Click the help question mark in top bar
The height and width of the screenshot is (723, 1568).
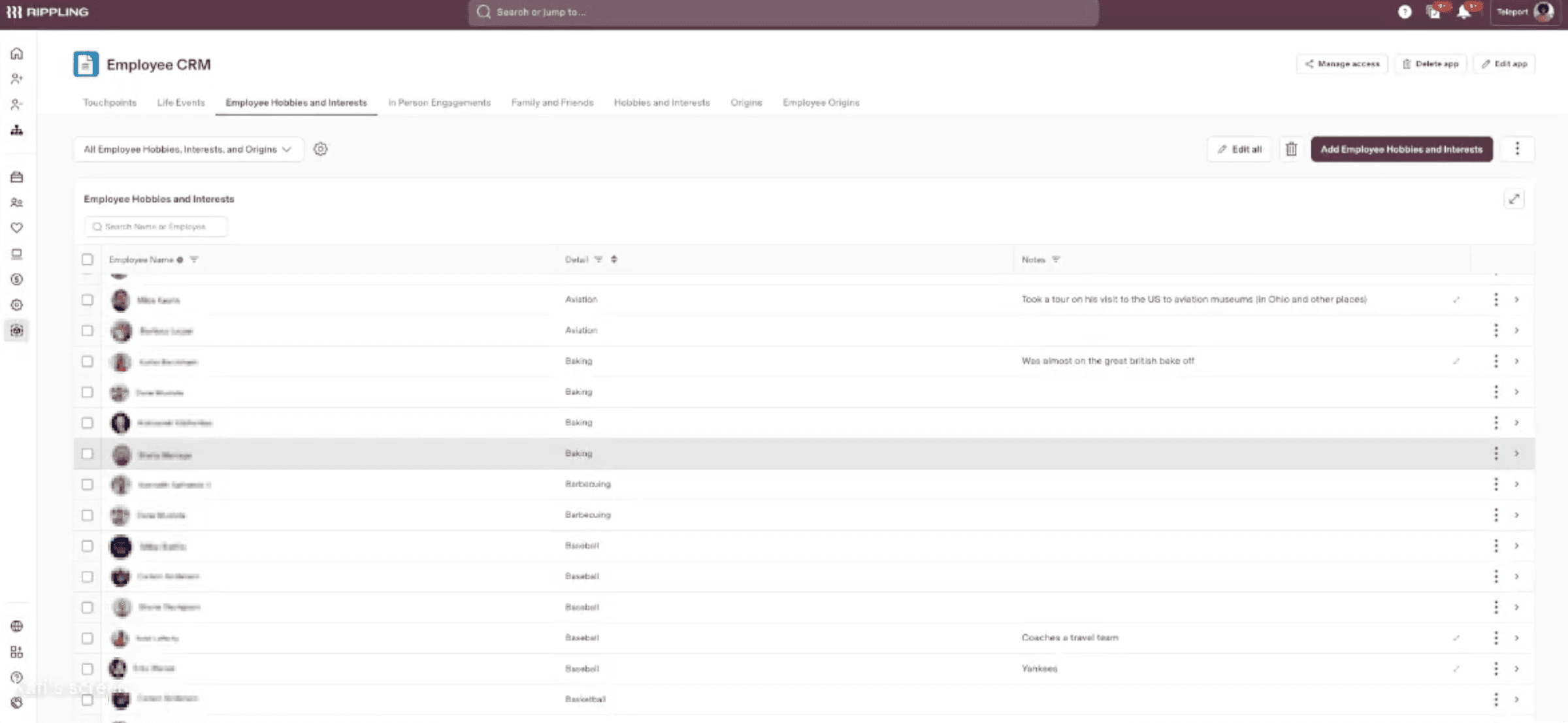pos(1405,12)
